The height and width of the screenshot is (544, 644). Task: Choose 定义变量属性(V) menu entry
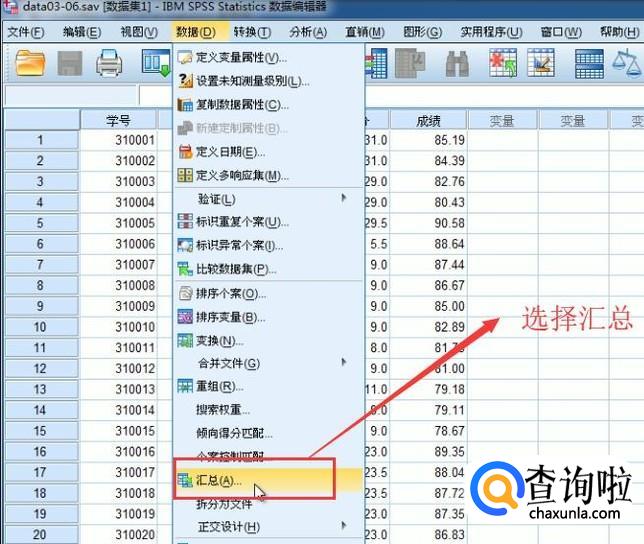[x=269, y=57]
